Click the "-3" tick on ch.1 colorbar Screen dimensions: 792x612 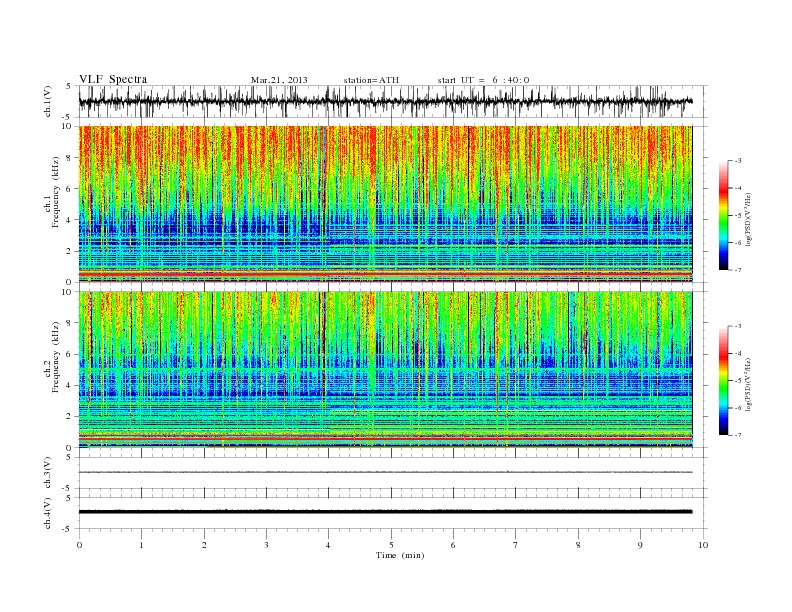738,161
